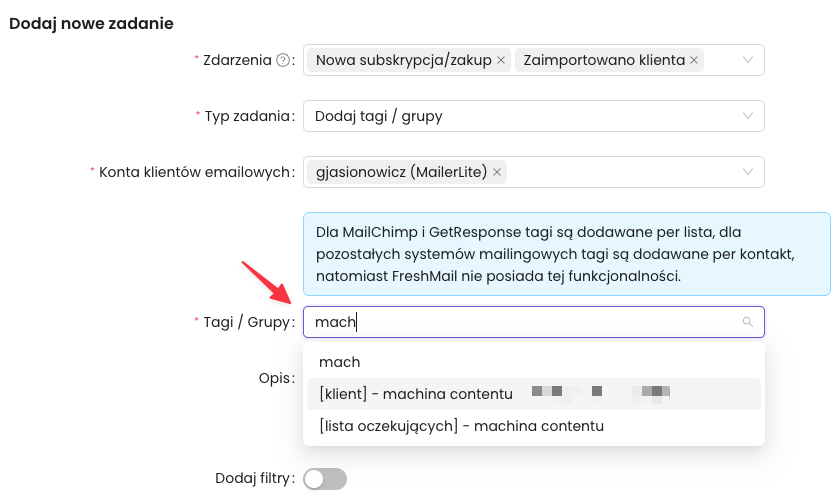Click the blue MailChimp info notice
838x504 pixels.
point(566,254)
